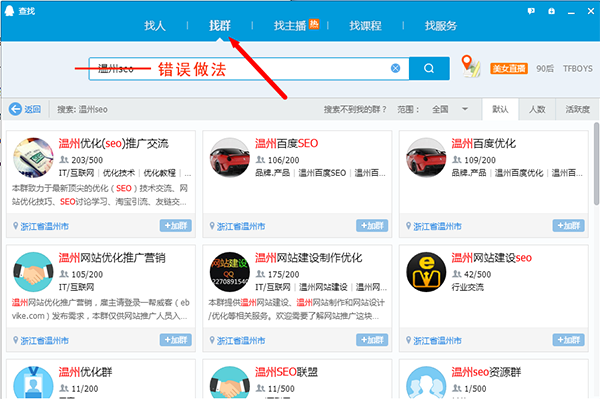The height and width of the screenshot is (399, 600).
Task: Open group title 温州网站建设seo
Action: tap(491, 258)
